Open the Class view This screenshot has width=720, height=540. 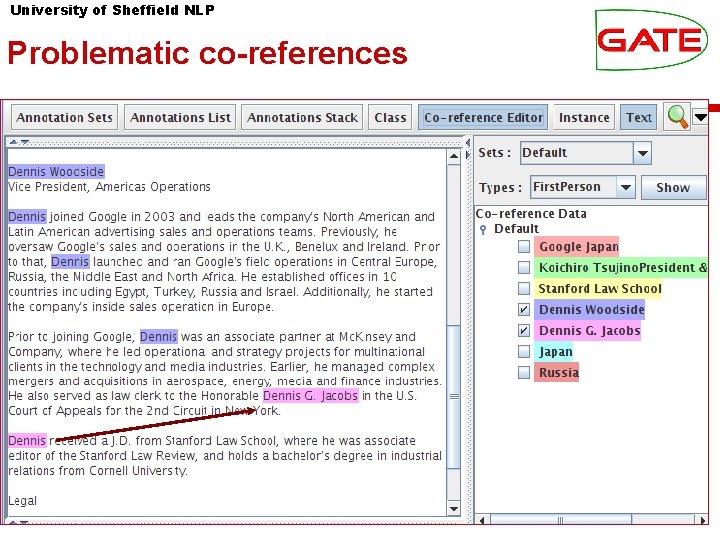[x=390, y=118]
